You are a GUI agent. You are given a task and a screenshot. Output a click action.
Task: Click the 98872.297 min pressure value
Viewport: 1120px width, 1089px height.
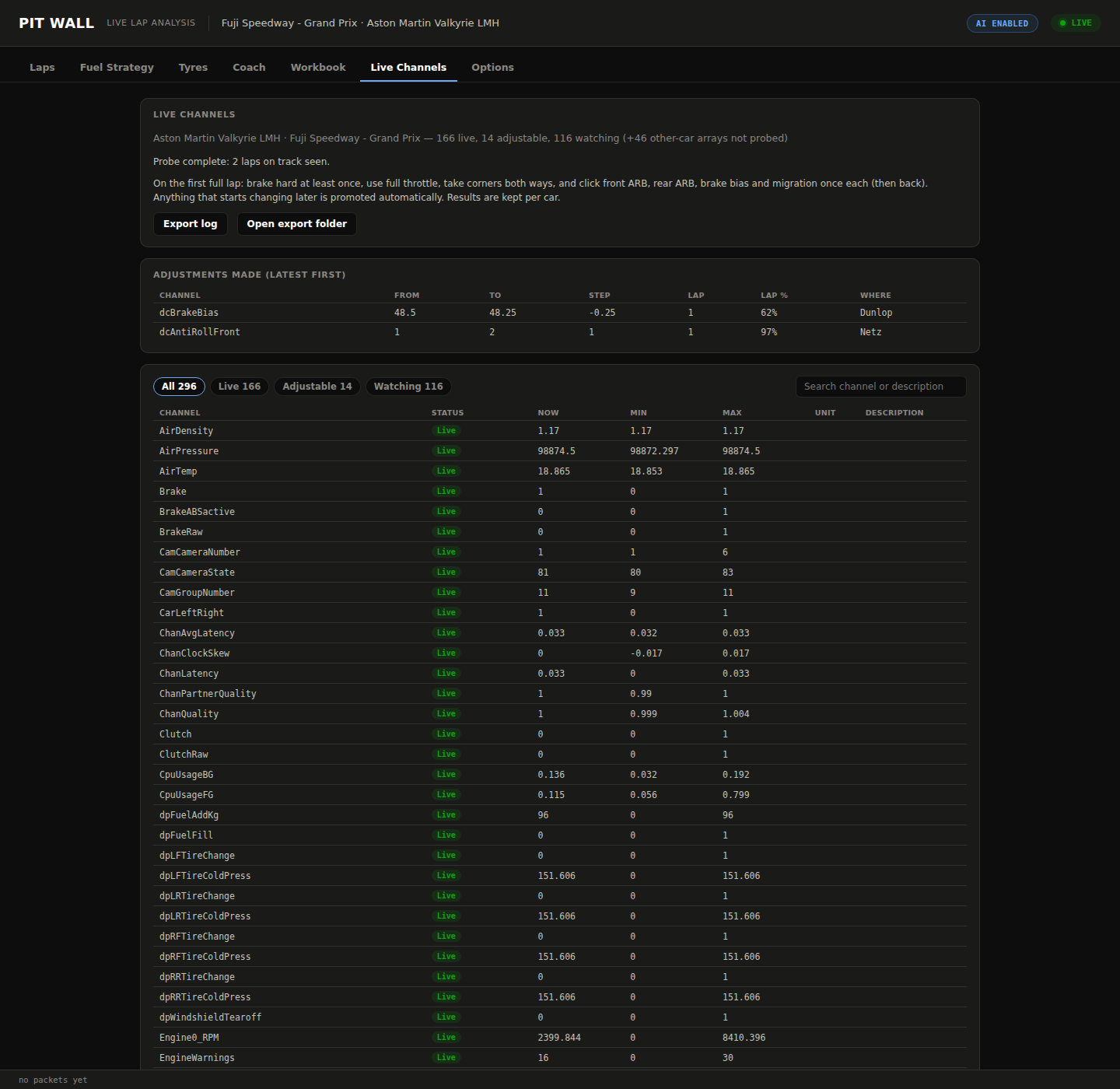tap(654, 451)
